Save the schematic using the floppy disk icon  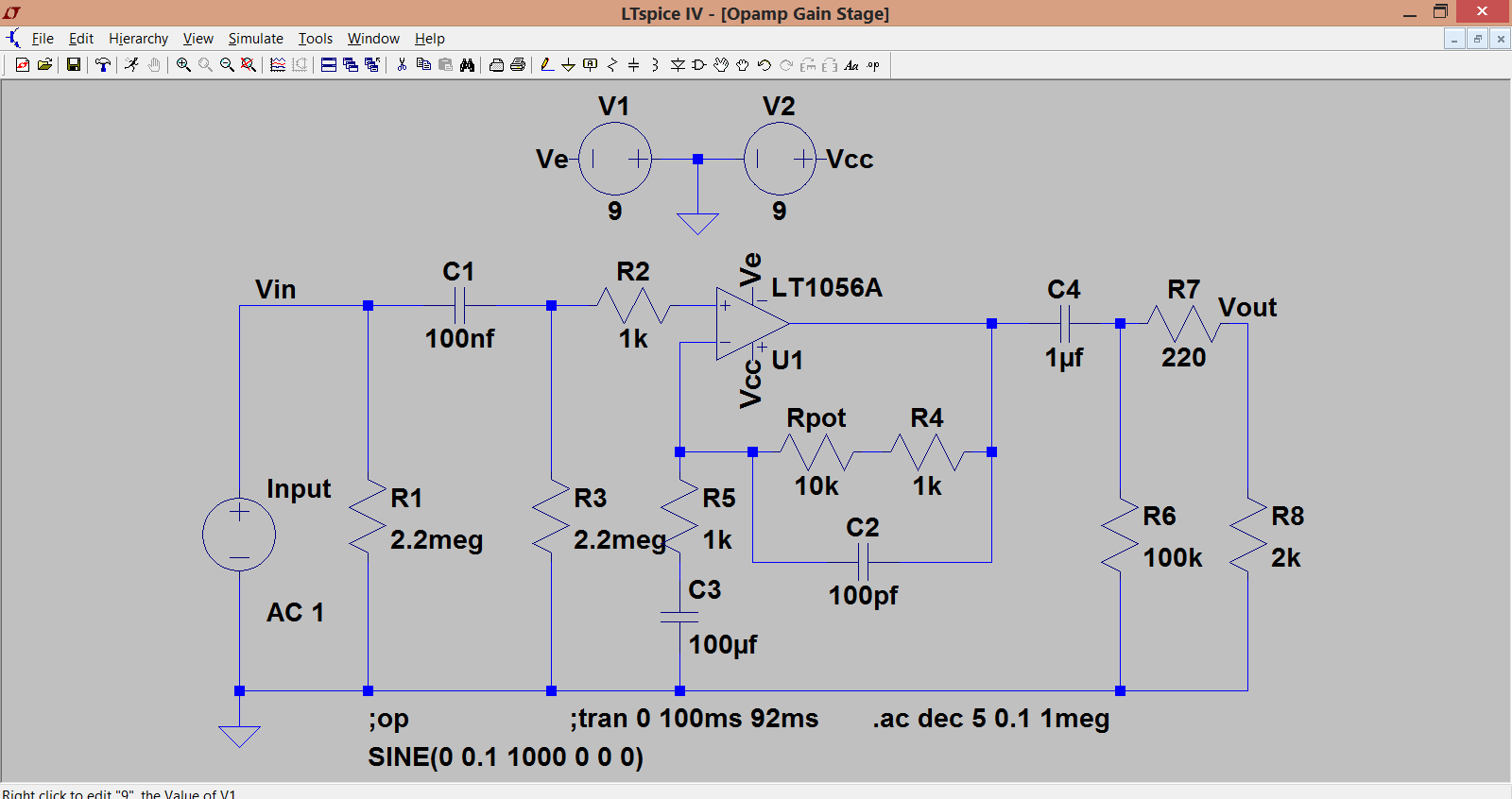point(74,64)
